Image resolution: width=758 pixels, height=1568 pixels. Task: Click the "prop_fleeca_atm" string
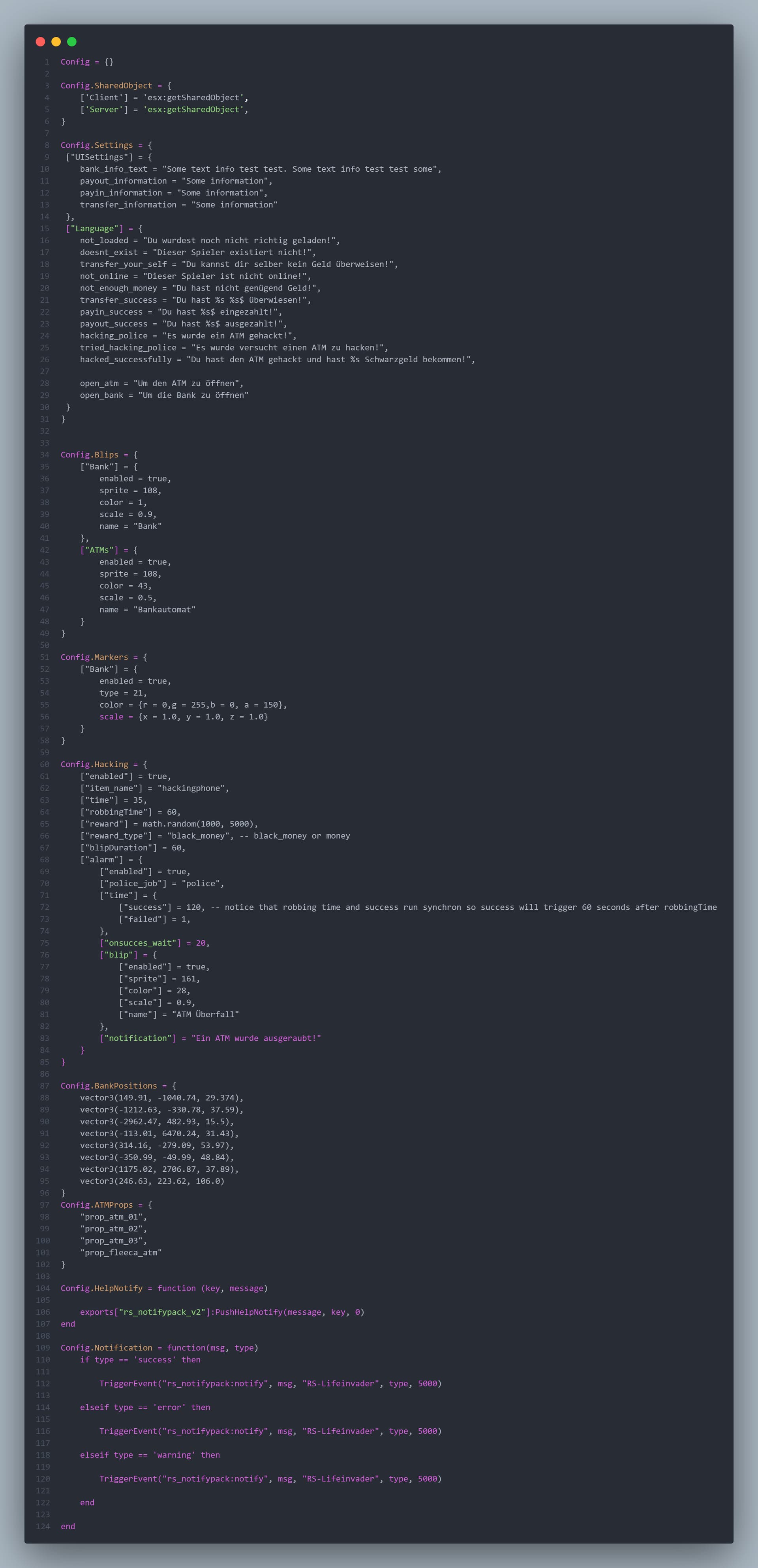point(120,1253)
